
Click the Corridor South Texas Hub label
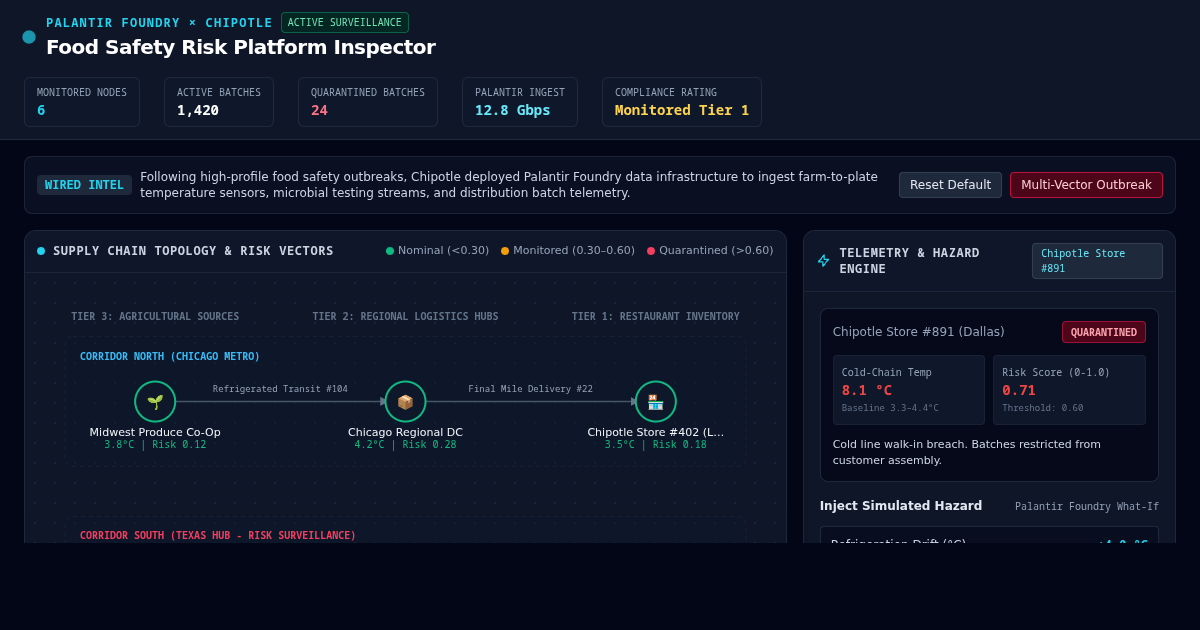[x=218, y=536]
